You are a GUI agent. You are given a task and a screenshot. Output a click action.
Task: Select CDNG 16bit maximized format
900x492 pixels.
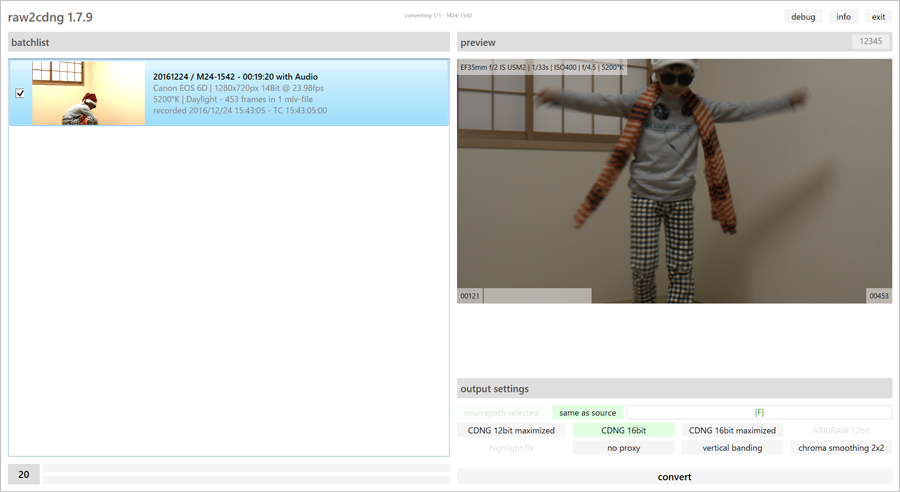pyautogui.click(x=732, y=431)
